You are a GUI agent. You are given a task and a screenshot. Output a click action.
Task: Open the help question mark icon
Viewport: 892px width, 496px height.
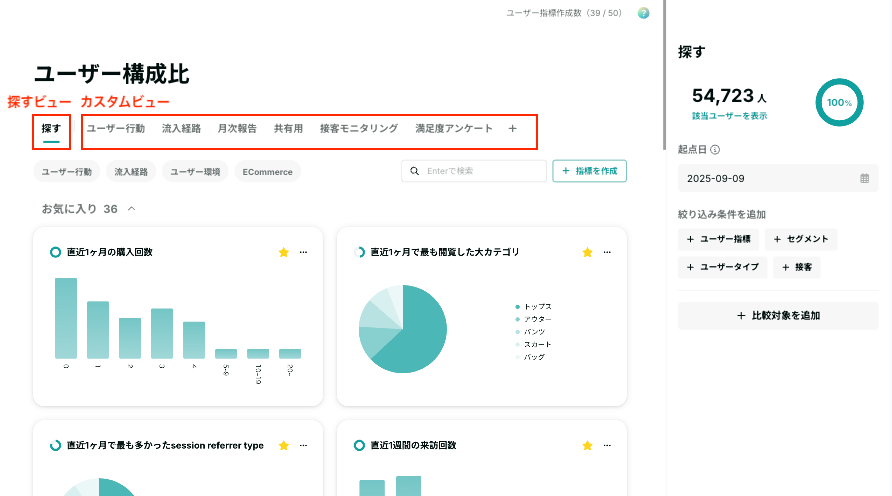click(x=643, y=13)
